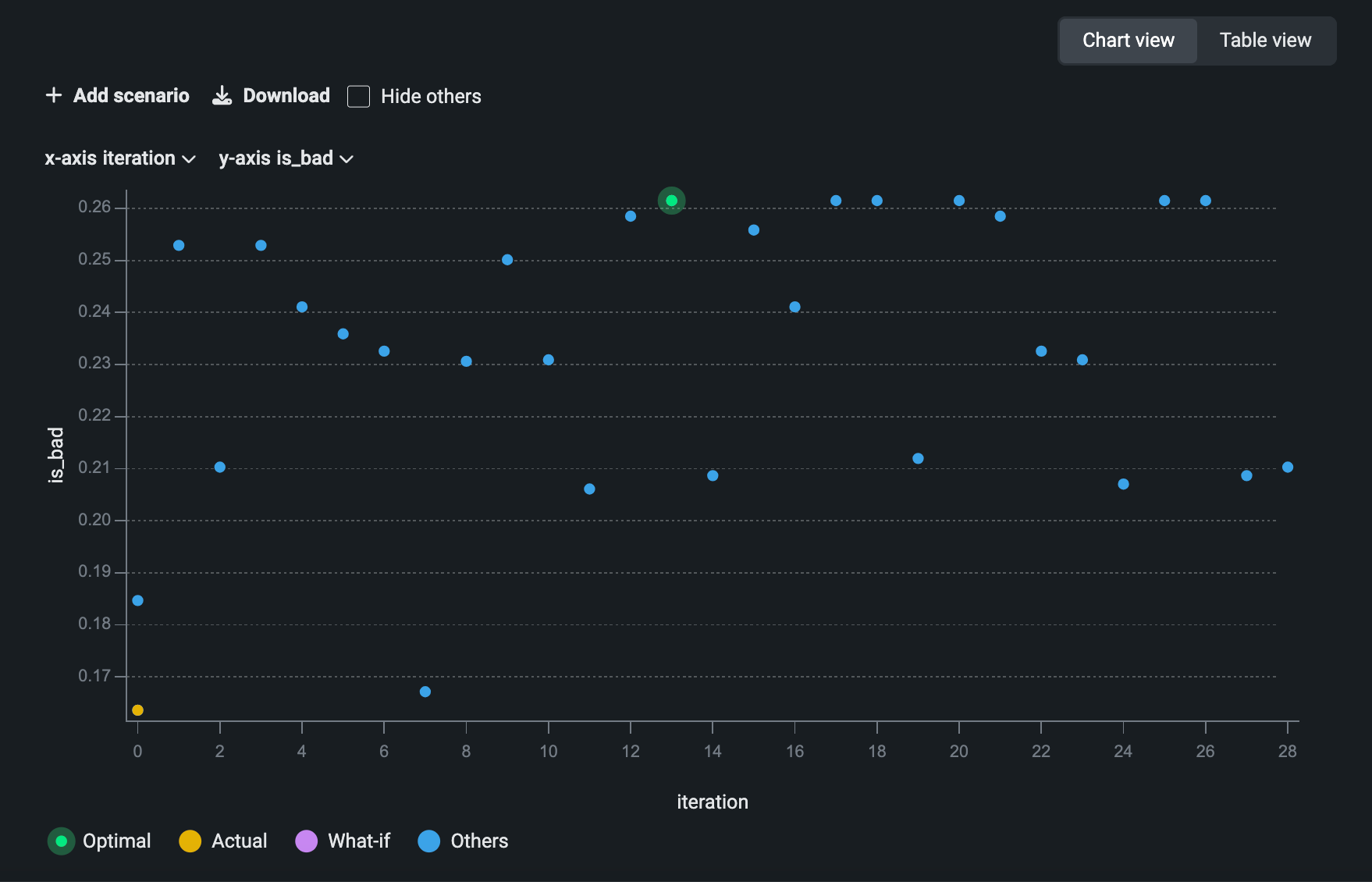Open the x-axis iteration dropdown
1372x882 pixels.
[119, 158]
